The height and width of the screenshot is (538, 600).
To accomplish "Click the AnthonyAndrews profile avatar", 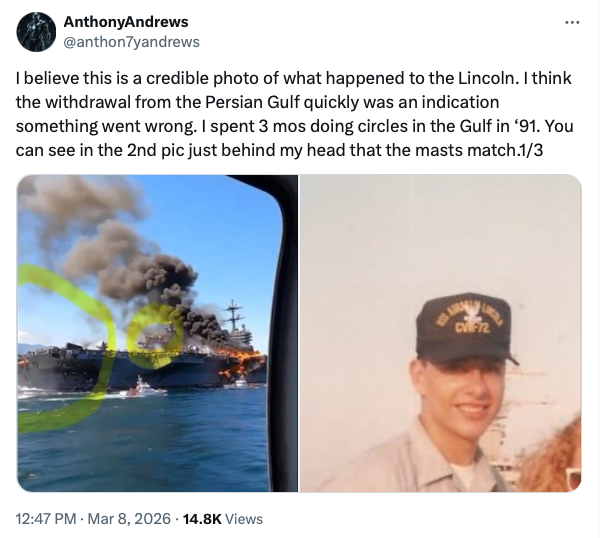I will 36,32.
